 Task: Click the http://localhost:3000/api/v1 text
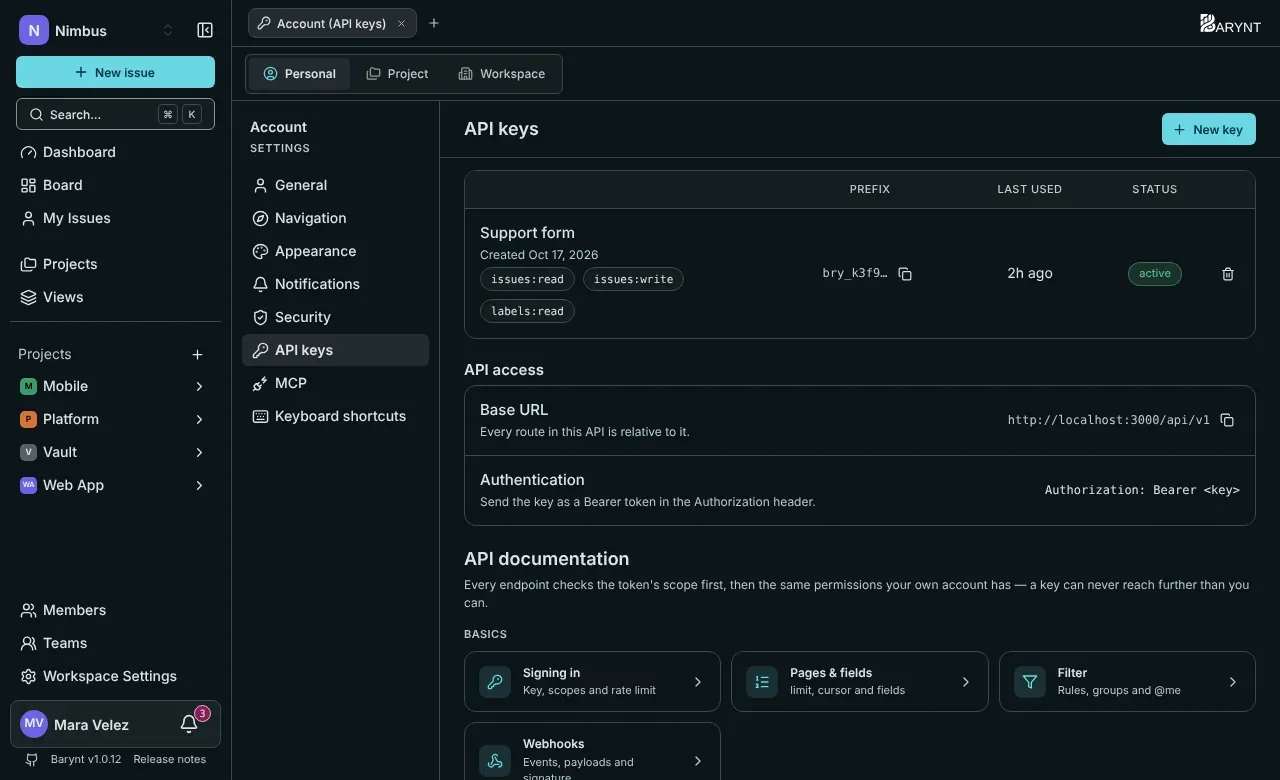pyautogui.click(x=1109, y=420)
